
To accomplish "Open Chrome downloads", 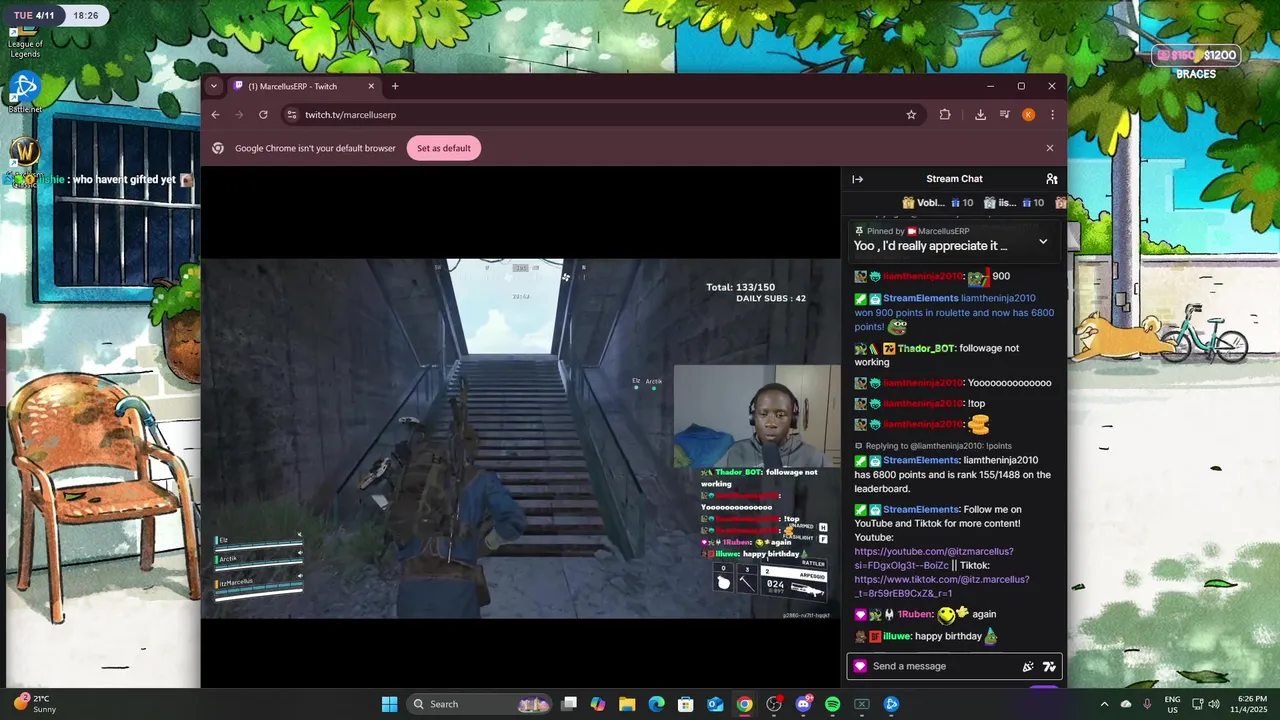I will point(980,115).
